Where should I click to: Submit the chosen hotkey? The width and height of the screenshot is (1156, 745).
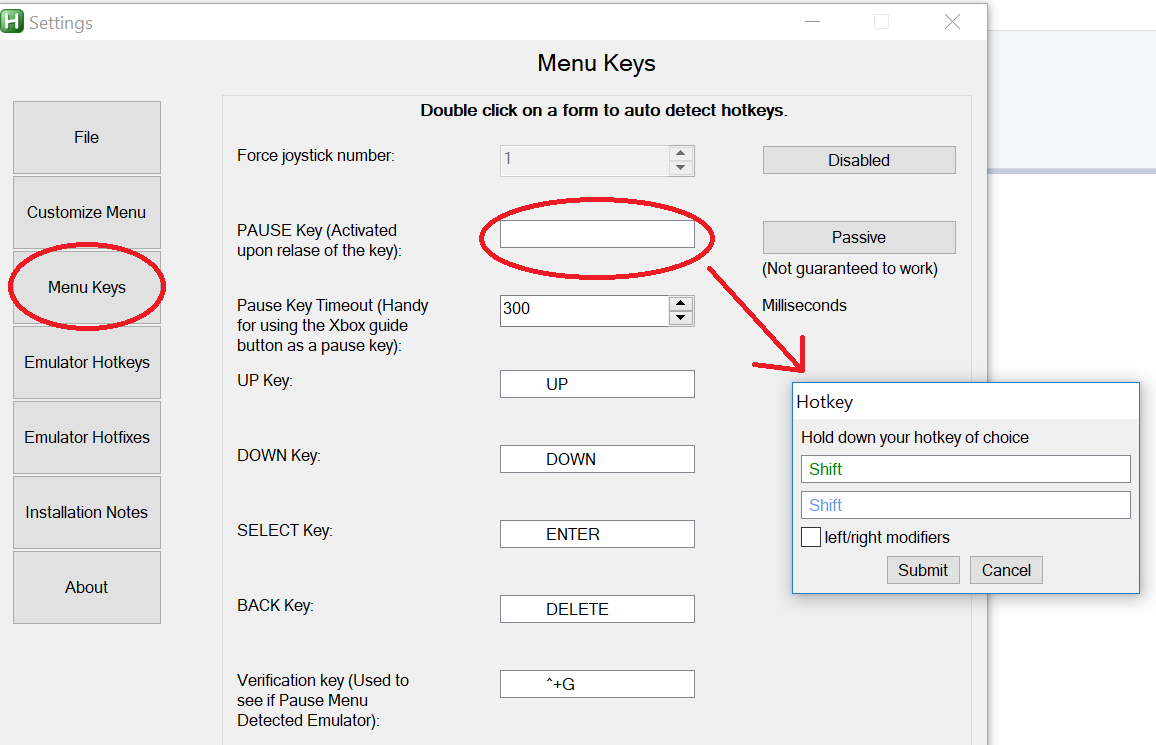923,570
